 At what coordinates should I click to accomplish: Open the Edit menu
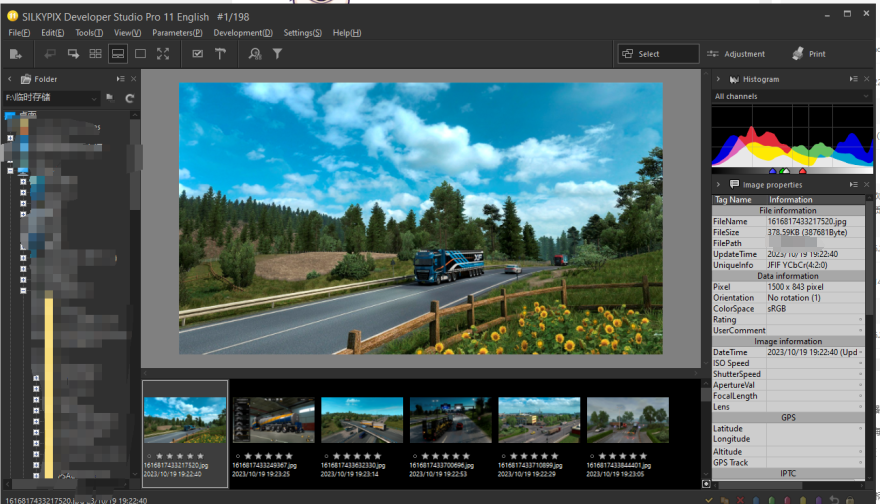[x=52, y=33]
